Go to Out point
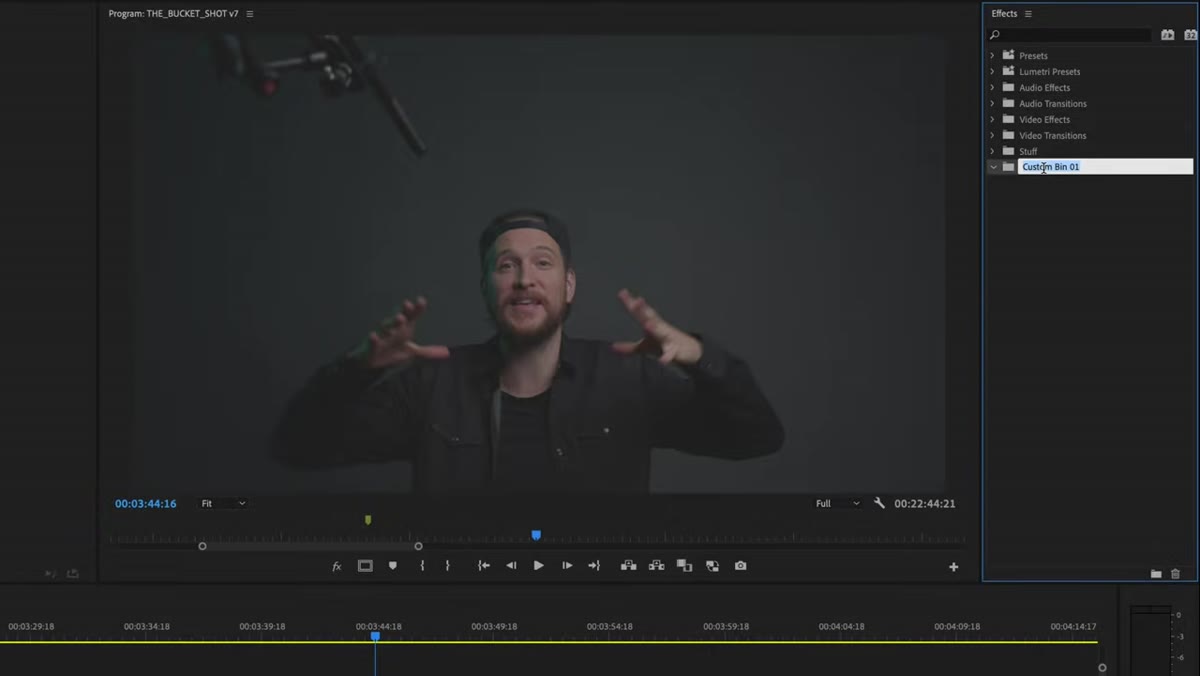The width and height of the screenshot is (1200, 676). pyautogui.click(x=594, y=566)
